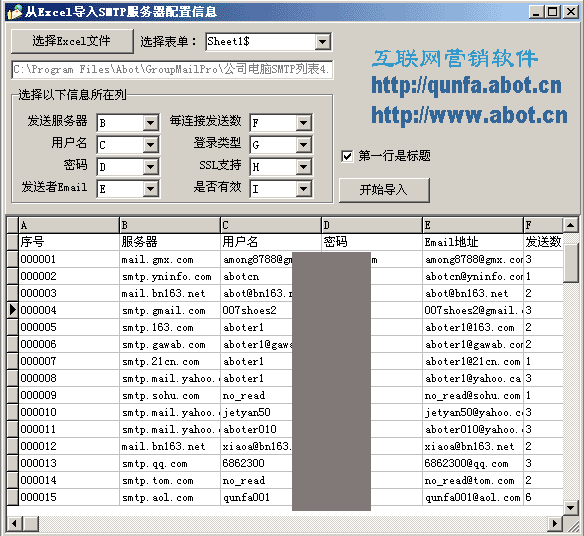Click the vertical scrollbar down arrow

(x=571, y=507)
